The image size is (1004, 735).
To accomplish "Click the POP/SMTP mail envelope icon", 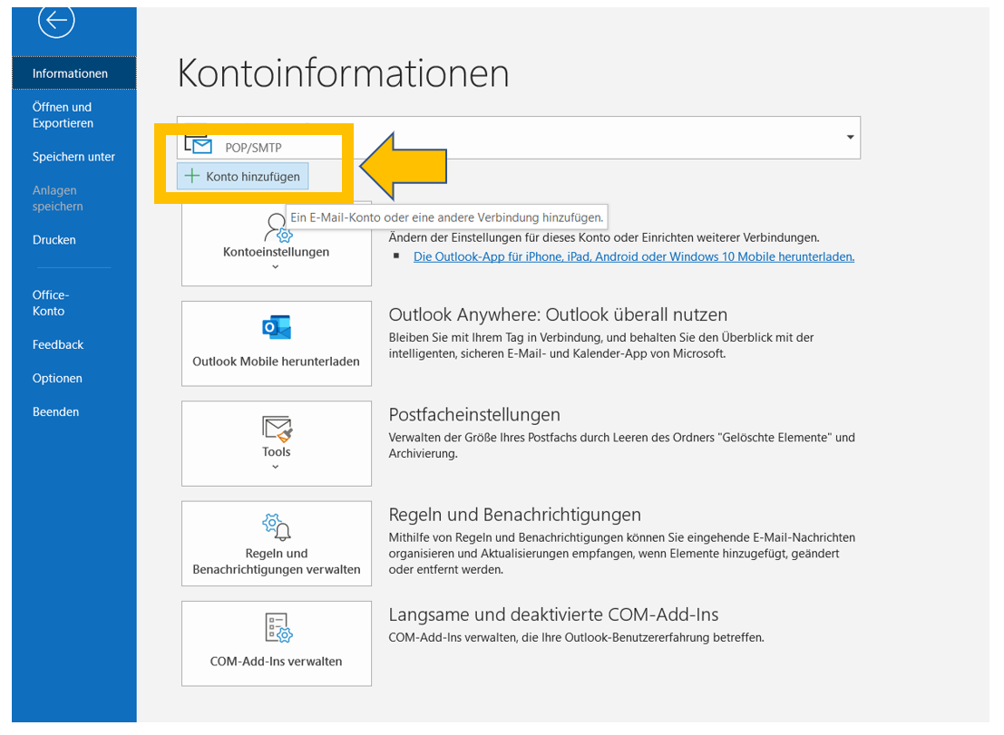I will click(199, 145).
